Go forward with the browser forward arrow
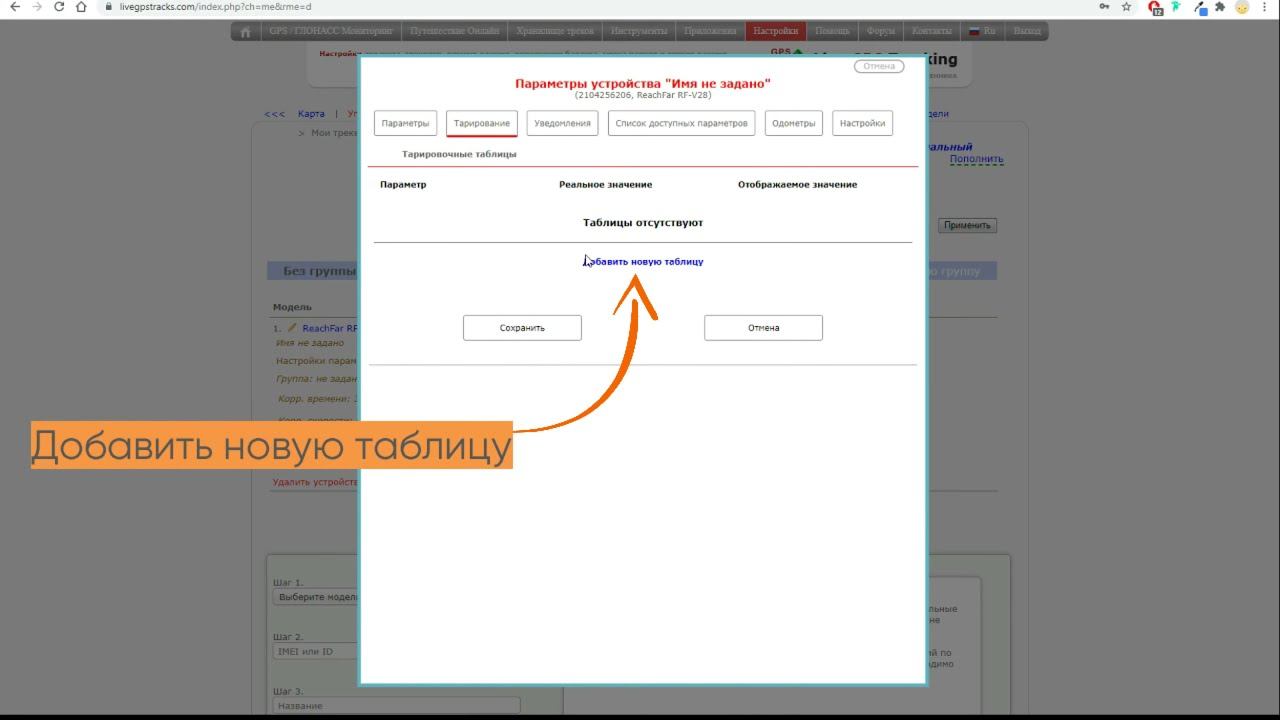 click(x=37, y=7)
